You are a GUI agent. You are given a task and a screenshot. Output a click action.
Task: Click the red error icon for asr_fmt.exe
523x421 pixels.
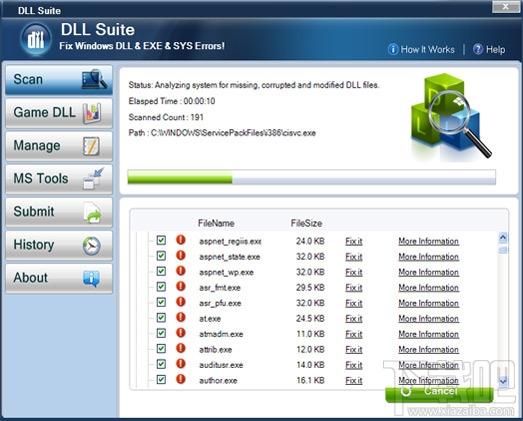181,286
